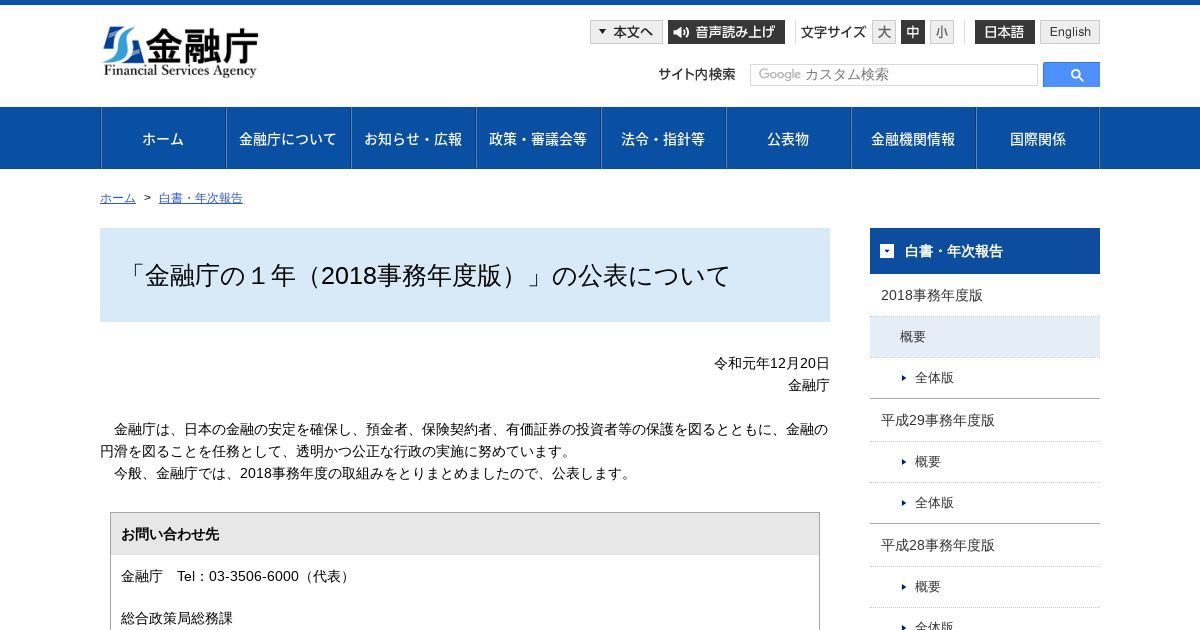The height and width of the screenshot is (630, 1200).
Task: Follow the ホーム breadcrumb link
Action: tap(118, 198)
